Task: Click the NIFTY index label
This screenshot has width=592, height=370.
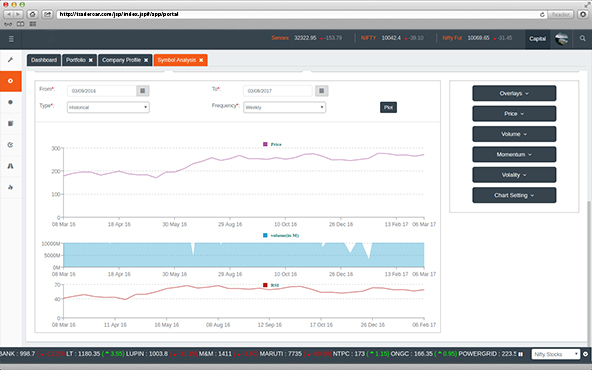Action: click(x=368, y=38)
